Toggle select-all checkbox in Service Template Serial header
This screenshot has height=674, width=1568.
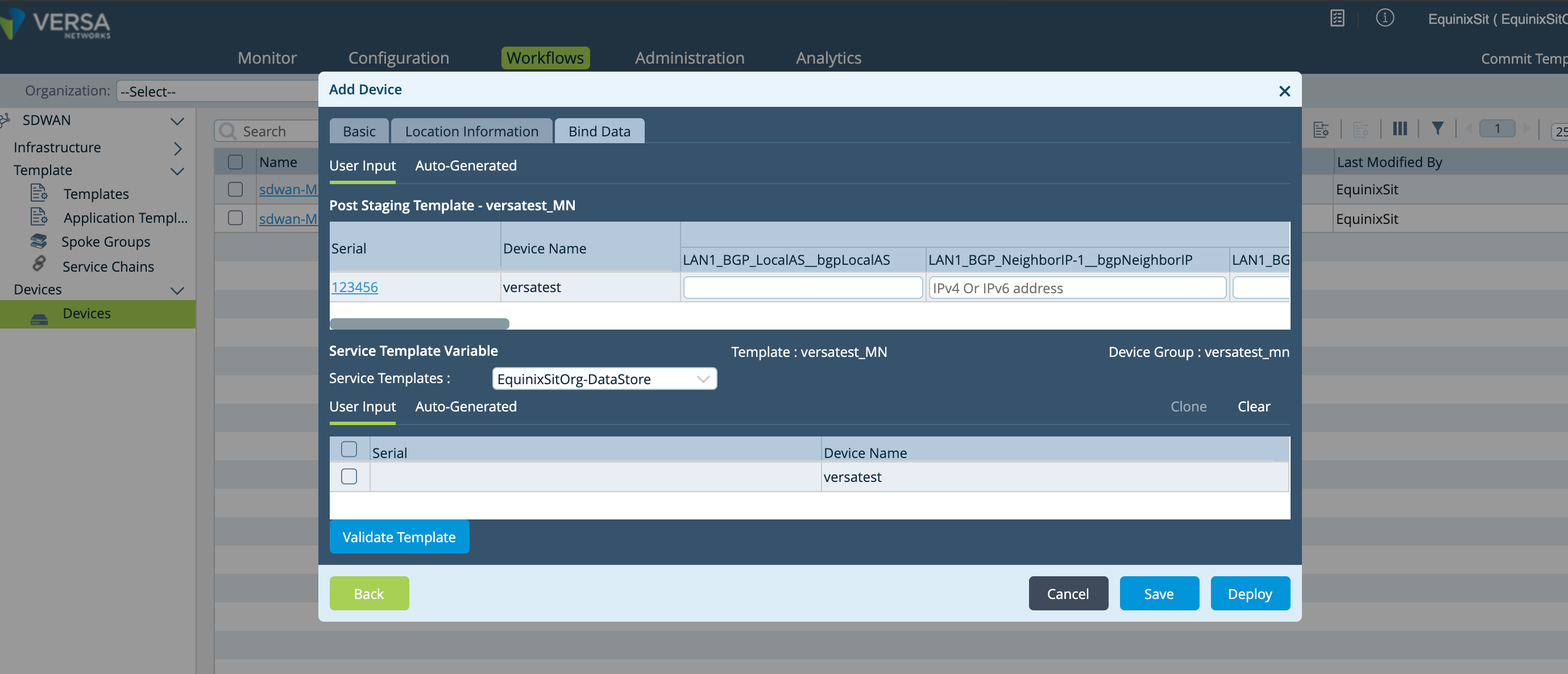[x=349, y=449]
